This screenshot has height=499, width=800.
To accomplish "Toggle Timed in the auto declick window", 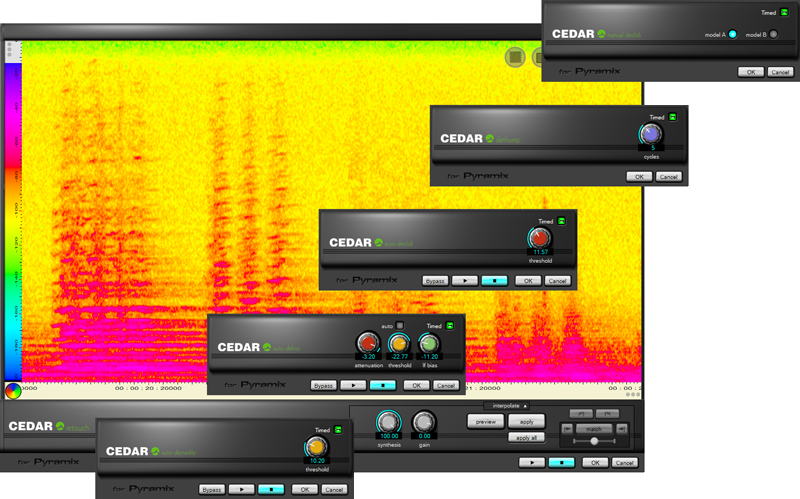I will click(561, 221).
